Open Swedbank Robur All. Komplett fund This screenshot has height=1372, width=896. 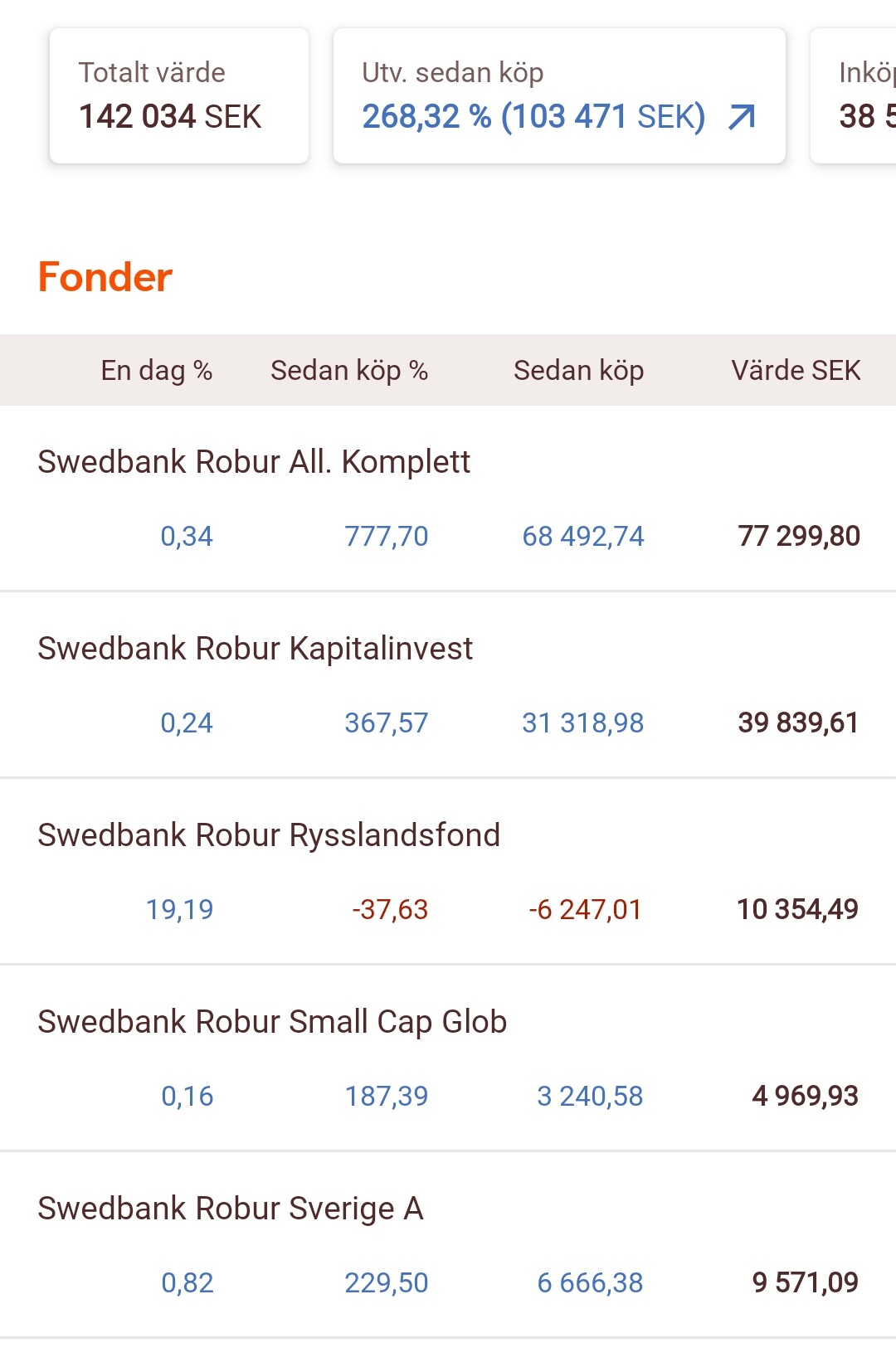(254, 462)
